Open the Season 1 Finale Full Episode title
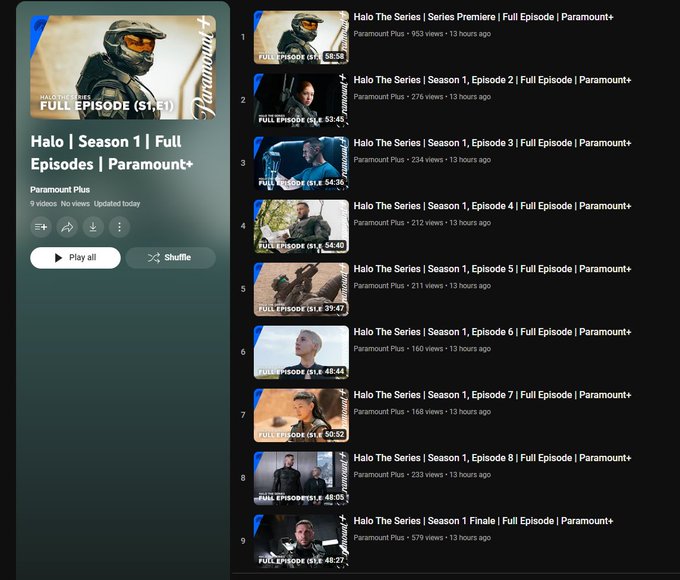The height and width of the screenshot is (580, 680). tap(483, 521)
